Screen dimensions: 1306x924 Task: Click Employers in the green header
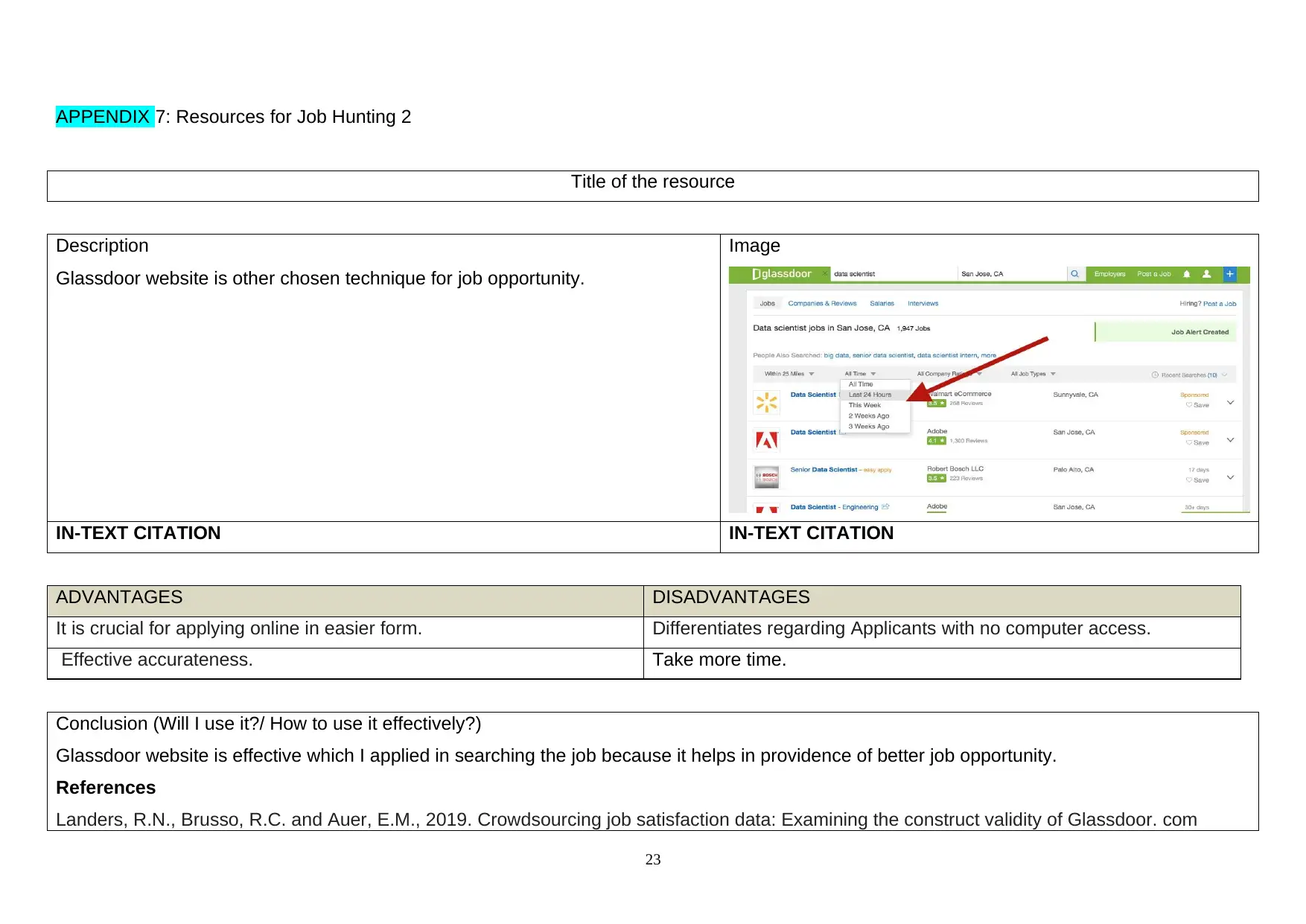tap(1109, 274)
